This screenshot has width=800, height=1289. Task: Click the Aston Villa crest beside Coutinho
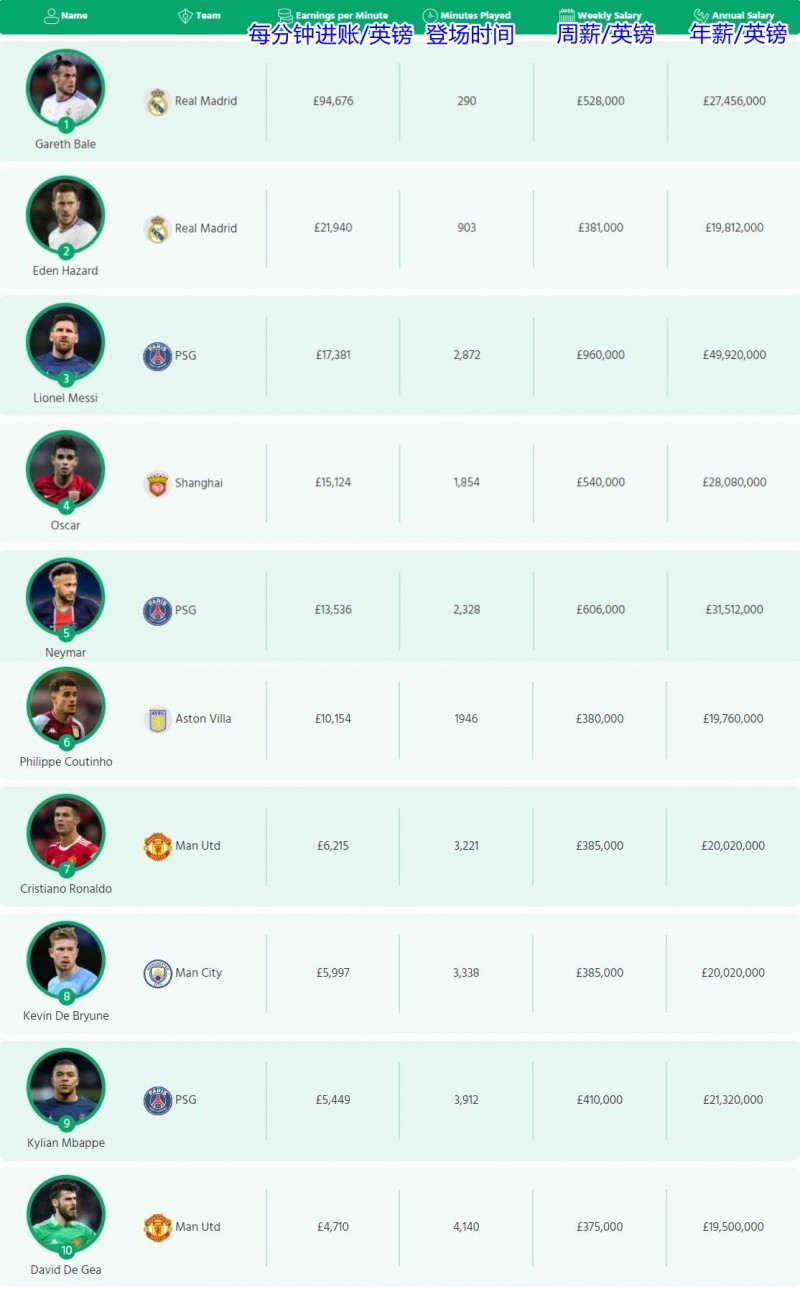click(157, 719)
